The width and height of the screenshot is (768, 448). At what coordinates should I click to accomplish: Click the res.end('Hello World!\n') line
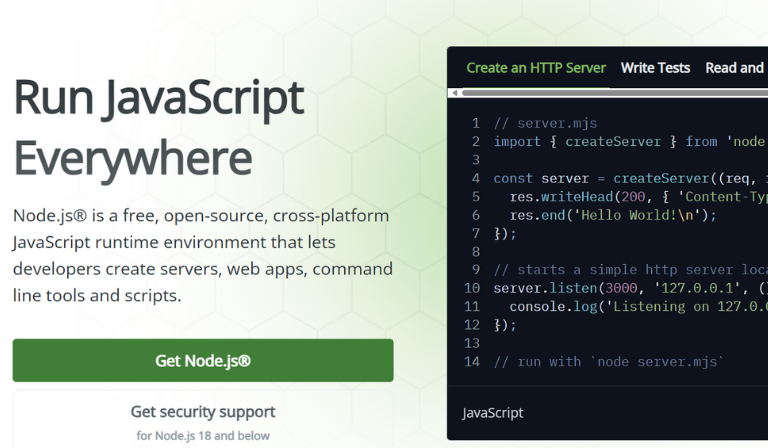point(613,215)
